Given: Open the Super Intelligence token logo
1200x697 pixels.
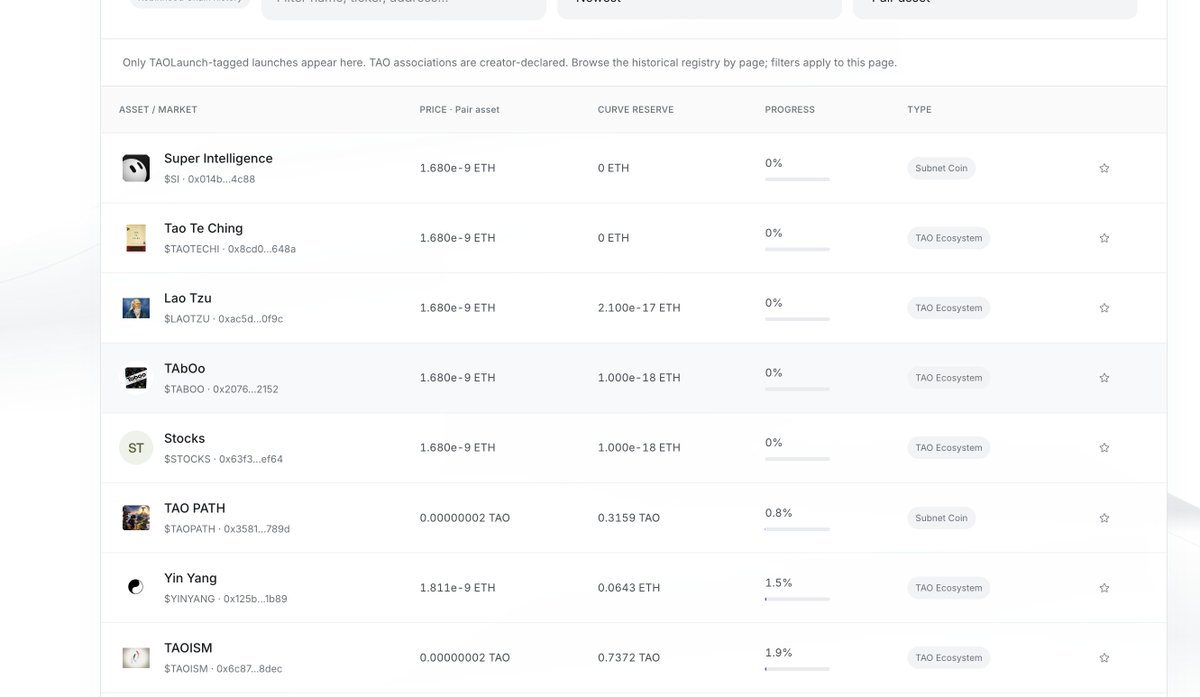Looking at the screenshot, I should [x=136, y=168].
